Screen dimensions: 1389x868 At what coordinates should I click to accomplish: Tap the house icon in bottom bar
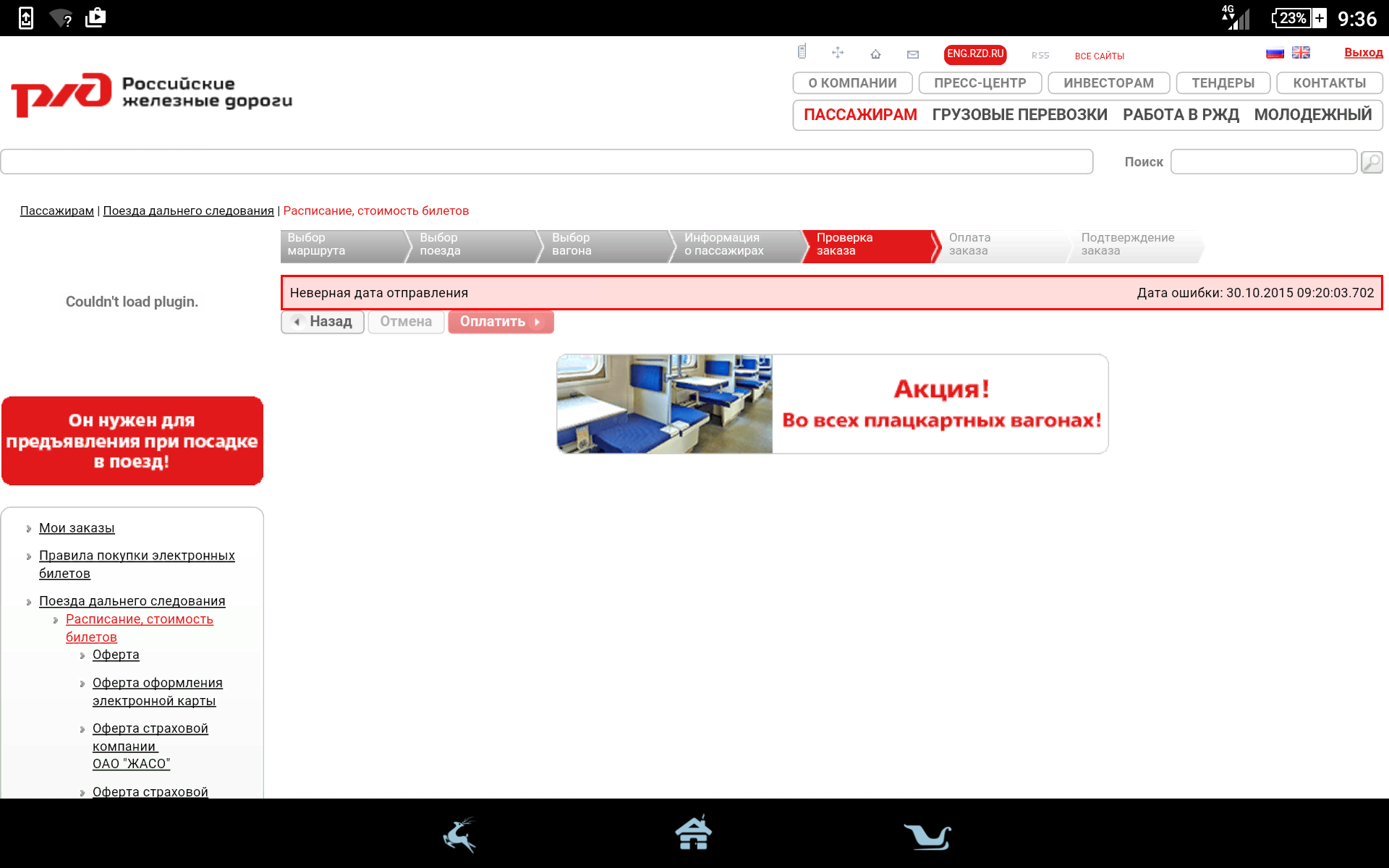click(x=693, y=833)
